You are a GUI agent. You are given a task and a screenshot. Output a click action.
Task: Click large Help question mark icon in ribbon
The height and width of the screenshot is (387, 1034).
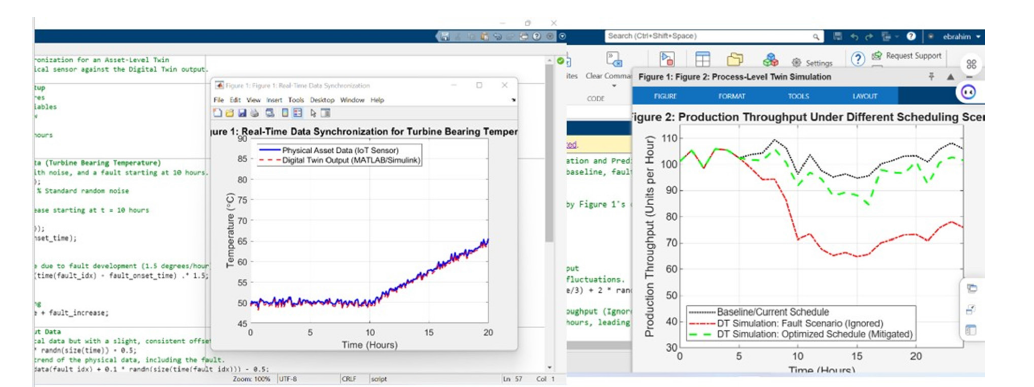[857, 59]
